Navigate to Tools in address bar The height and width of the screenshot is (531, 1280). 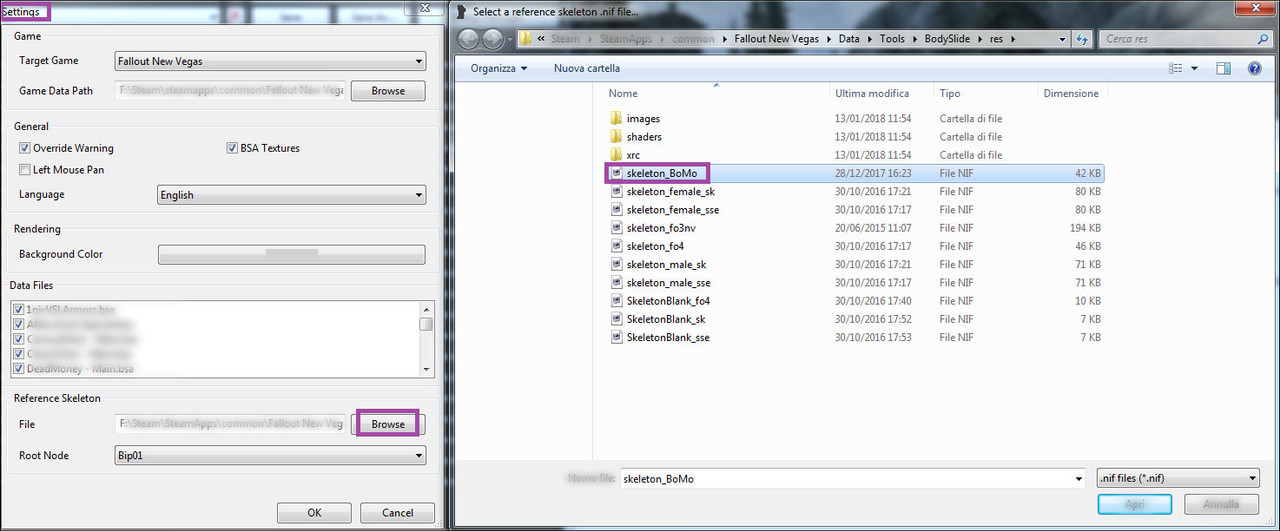[892, 39]
